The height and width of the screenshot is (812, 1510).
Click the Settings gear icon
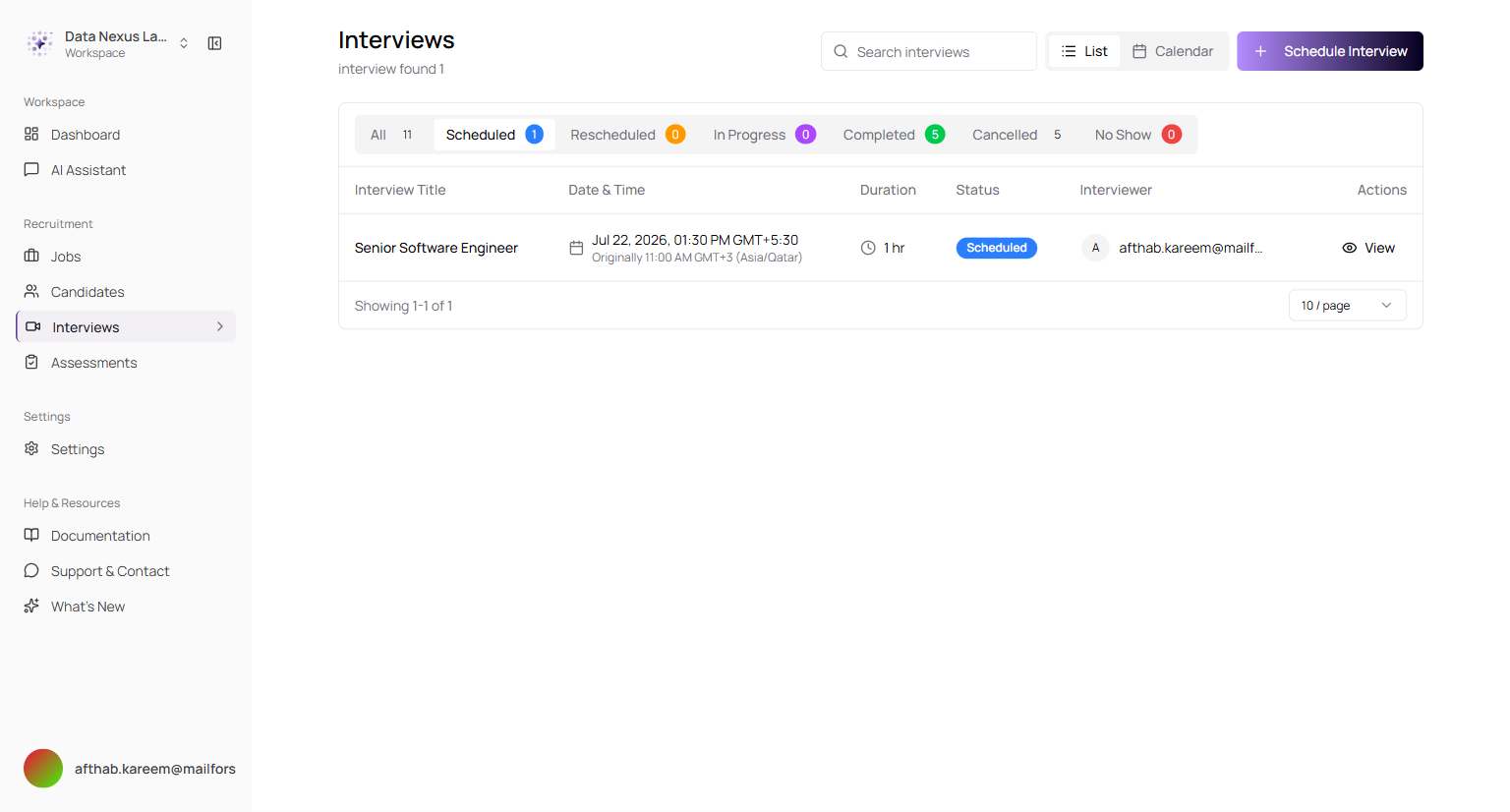(31, 448)
